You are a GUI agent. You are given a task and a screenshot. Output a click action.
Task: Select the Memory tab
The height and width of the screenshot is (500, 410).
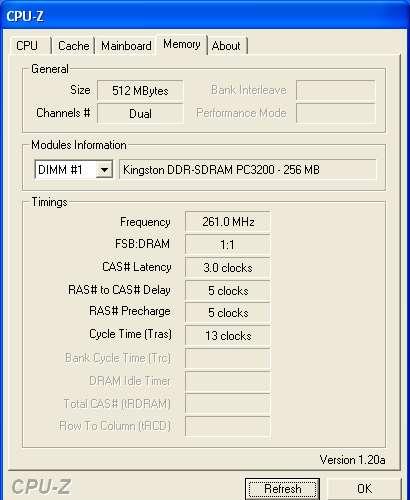182,44
